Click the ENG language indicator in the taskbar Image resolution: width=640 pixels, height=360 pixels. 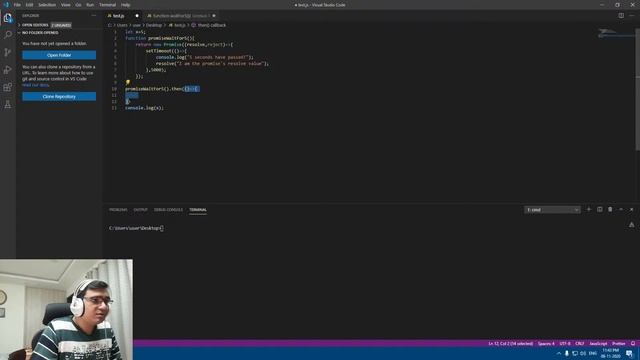click(x=593, y=353)
